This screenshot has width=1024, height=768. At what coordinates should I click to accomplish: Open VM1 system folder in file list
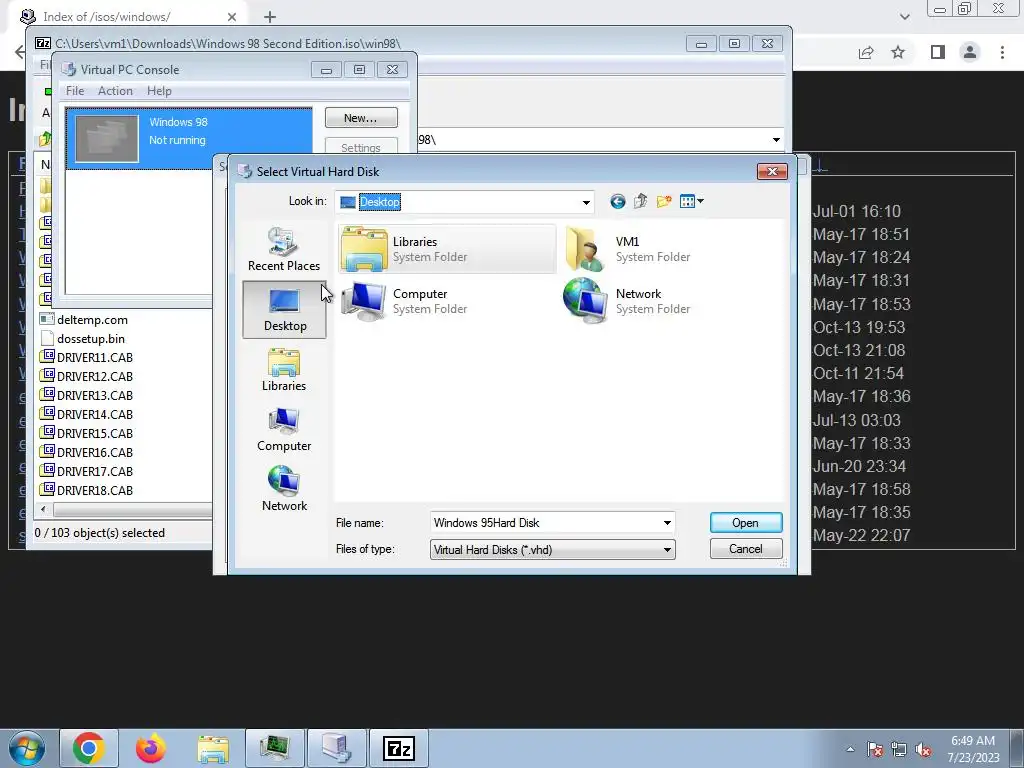tap(628, 249)
